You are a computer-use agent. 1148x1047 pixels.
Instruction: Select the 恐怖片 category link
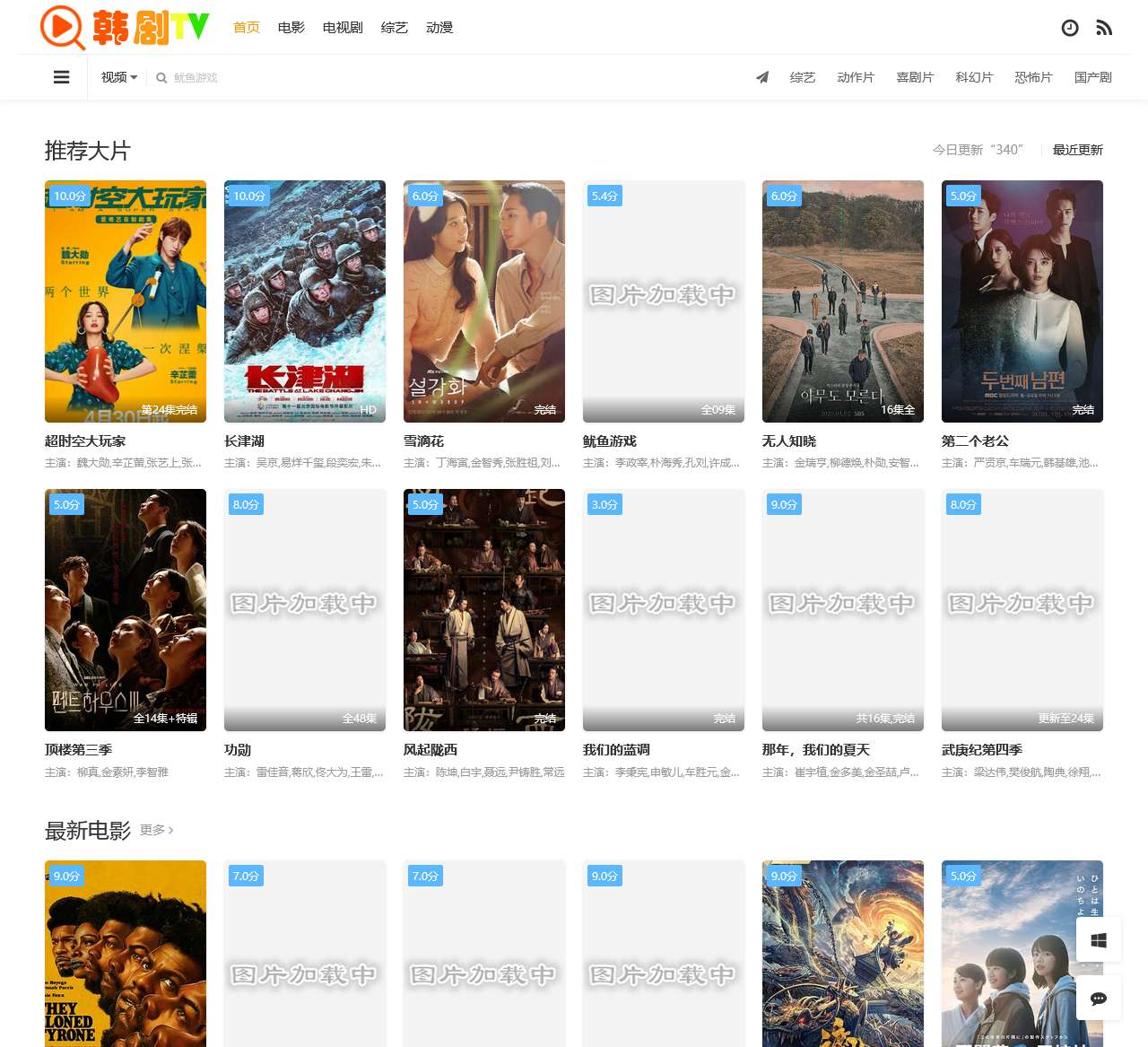point(1033,77)
